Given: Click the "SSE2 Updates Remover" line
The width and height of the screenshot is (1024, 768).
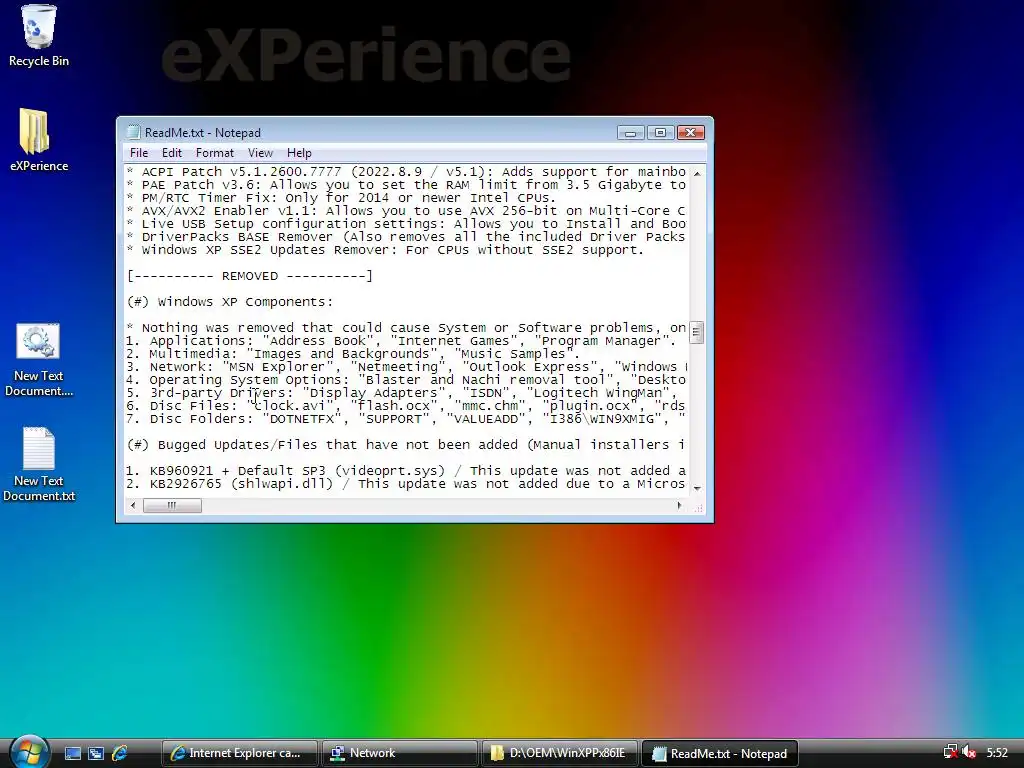Looking at the screenshot, I should coord(385,250).
